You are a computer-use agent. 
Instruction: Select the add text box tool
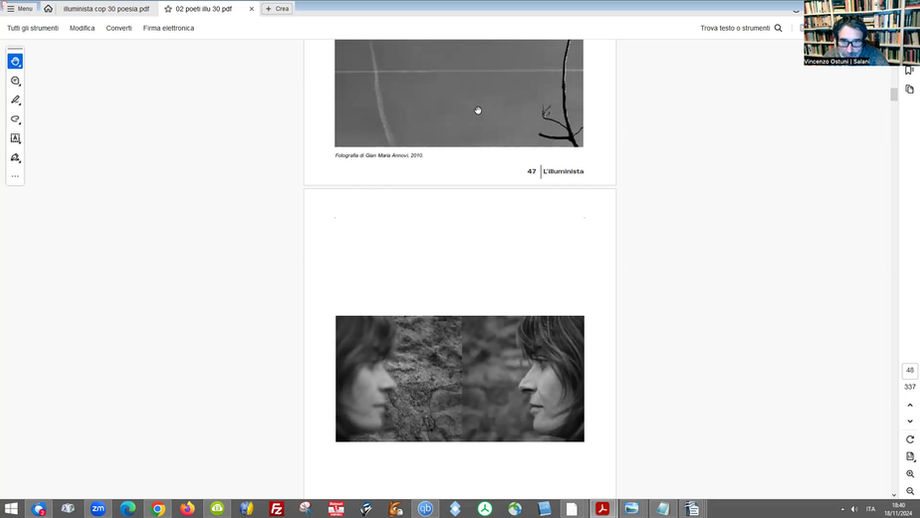tap(15, 138)
